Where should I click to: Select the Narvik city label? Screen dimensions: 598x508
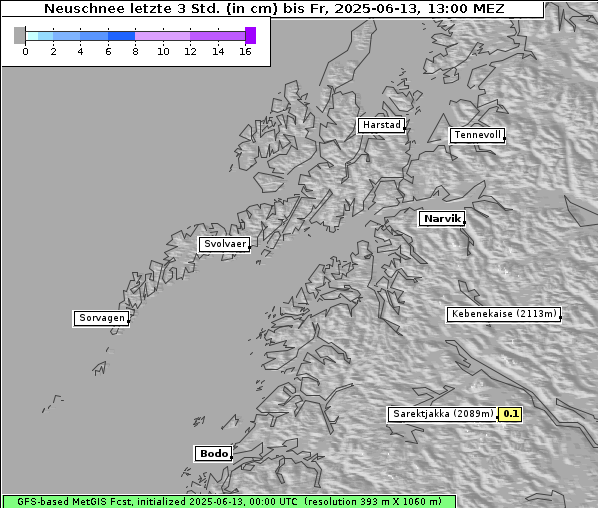click(x=442, y=219)
